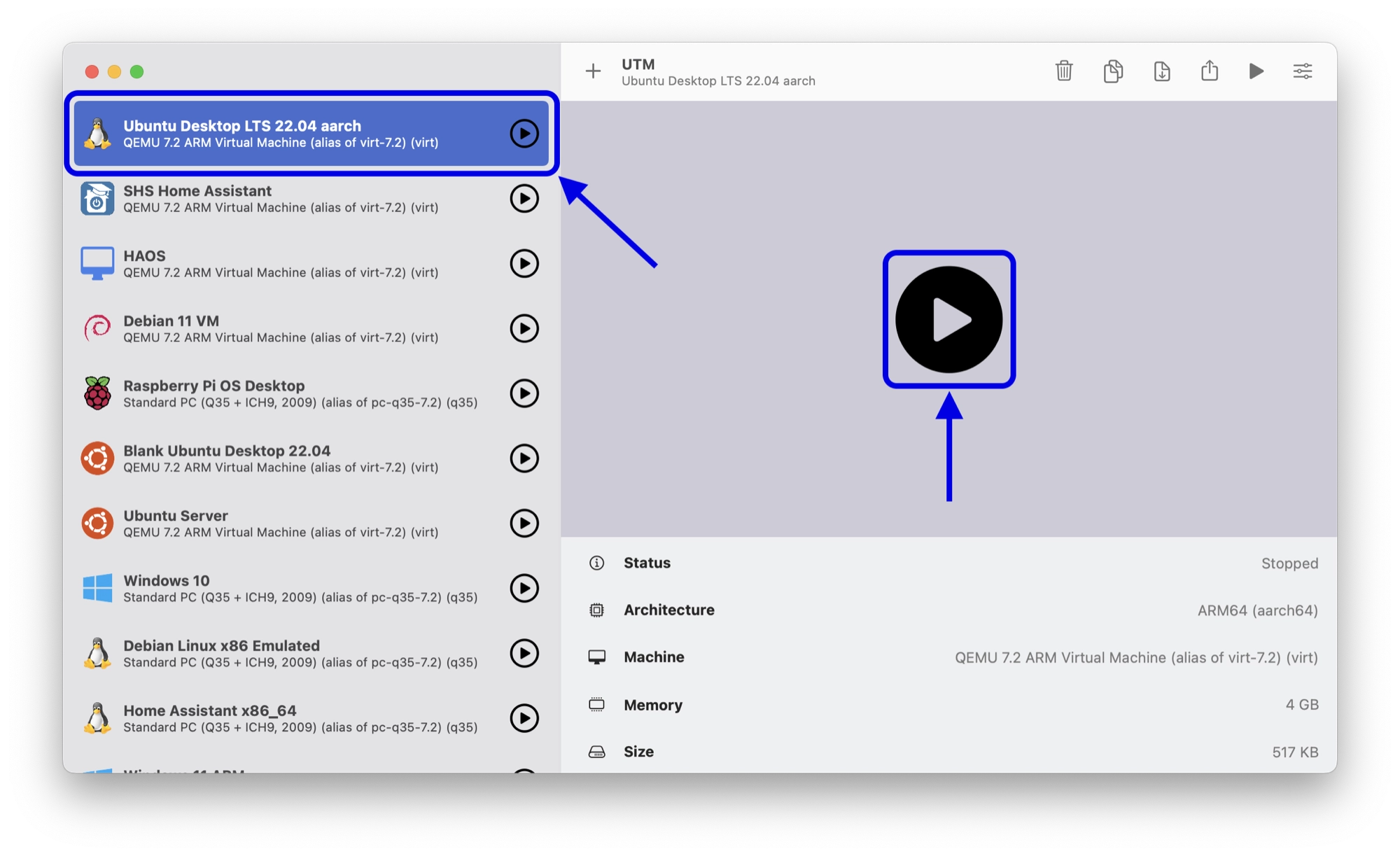The height and width of the screenshot is (856, 1400).
Task: Start the SHS Home Assistant VM
Action: (524, 198)
